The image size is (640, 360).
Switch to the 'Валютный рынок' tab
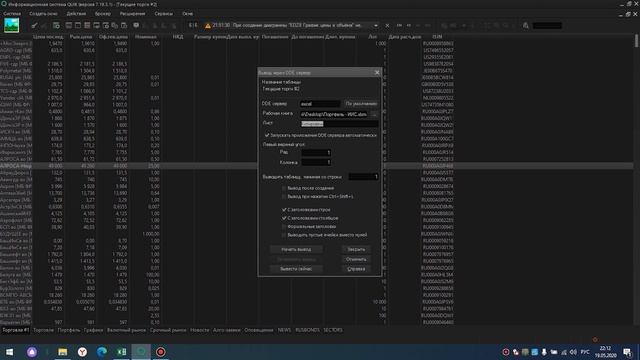[127, 330]
